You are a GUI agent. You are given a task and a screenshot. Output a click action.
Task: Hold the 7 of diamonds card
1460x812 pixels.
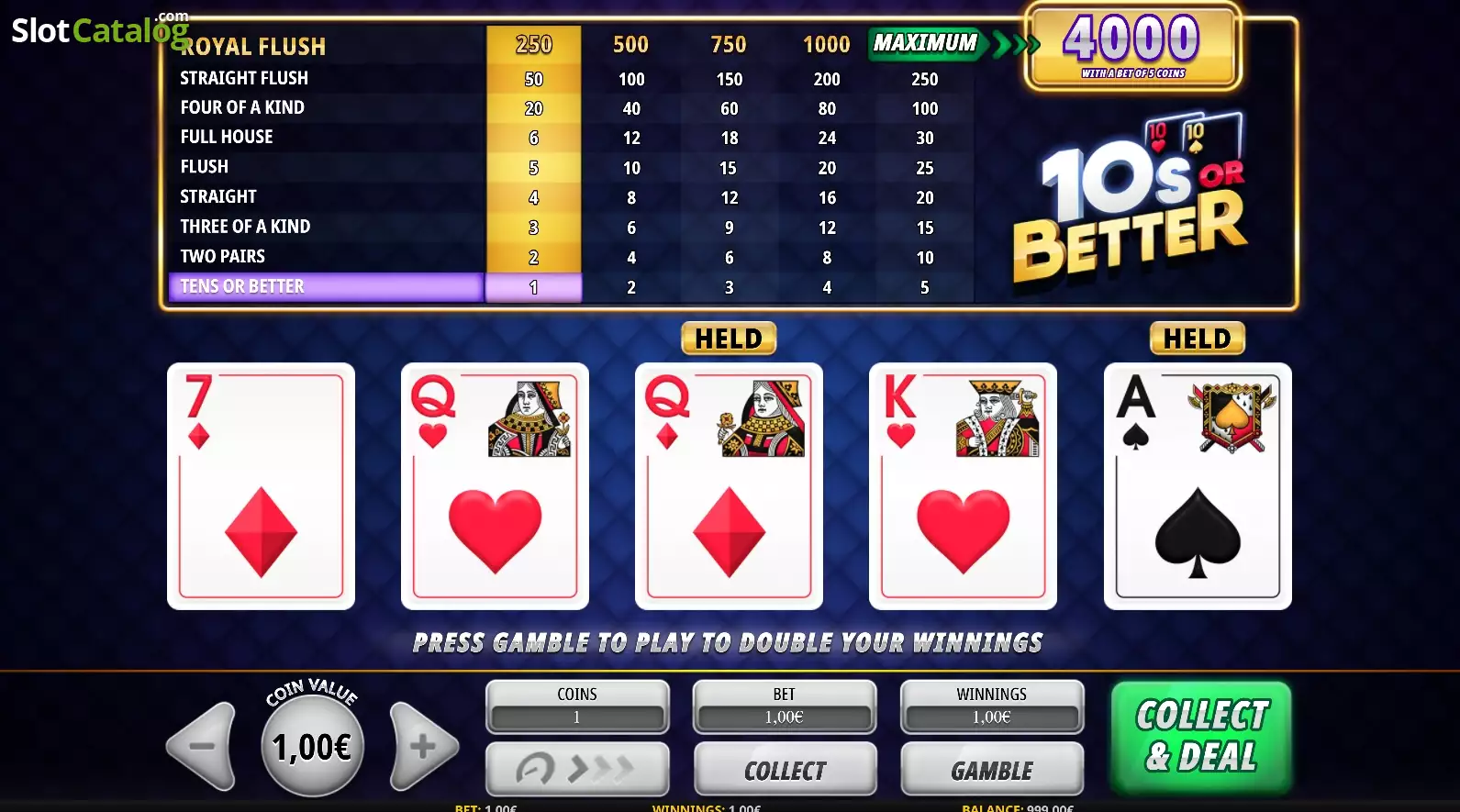point(262,486)
